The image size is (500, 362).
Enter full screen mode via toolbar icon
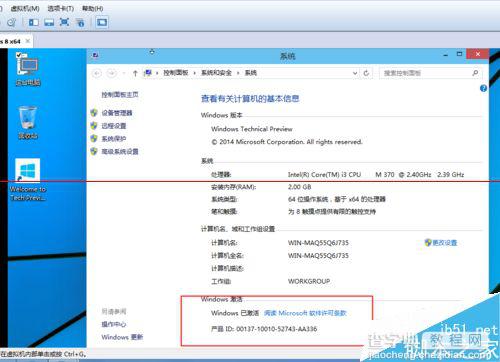(x=64, y=22)
